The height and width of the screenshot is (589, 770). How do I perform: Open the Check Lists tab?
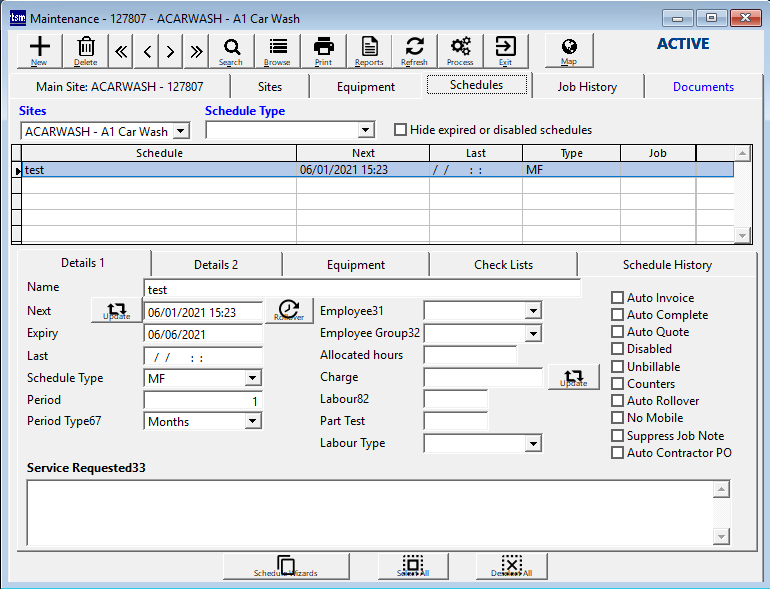503,265
